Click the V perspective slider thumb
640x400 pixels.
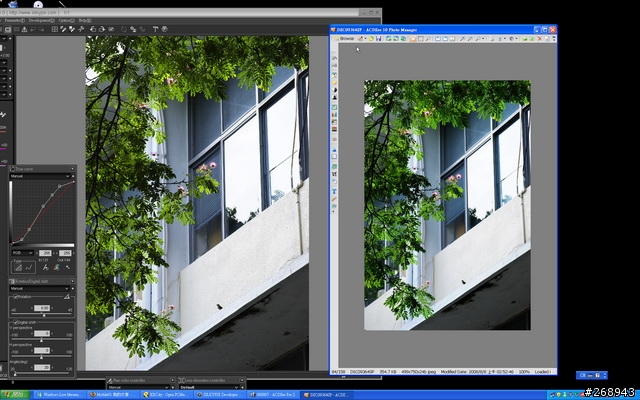click(41, 340)
